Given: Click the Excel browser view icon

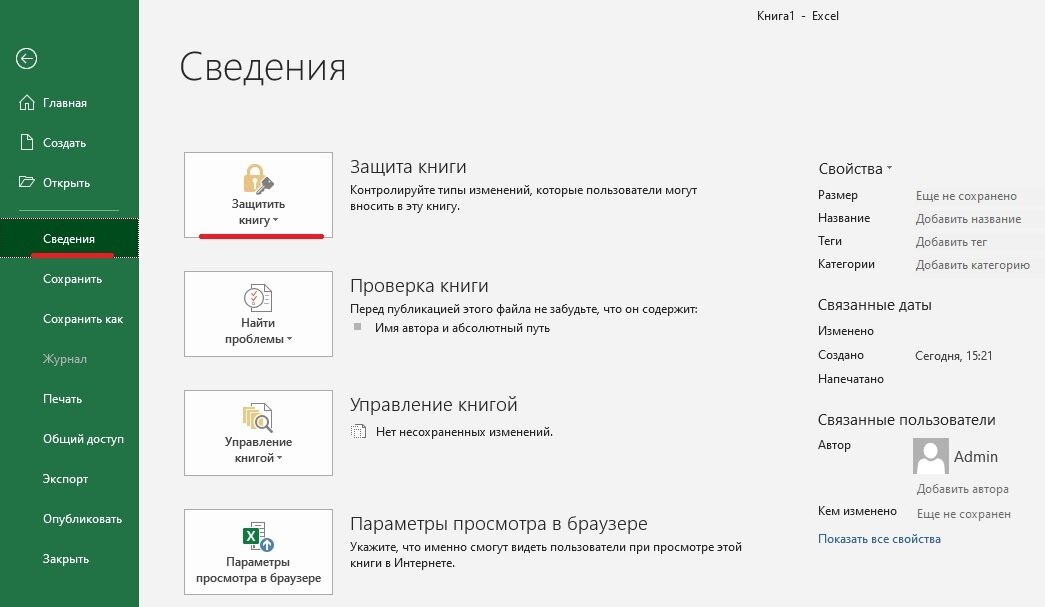Looking at the screenshot, I should pyautogui.click(x=258, y=536).
